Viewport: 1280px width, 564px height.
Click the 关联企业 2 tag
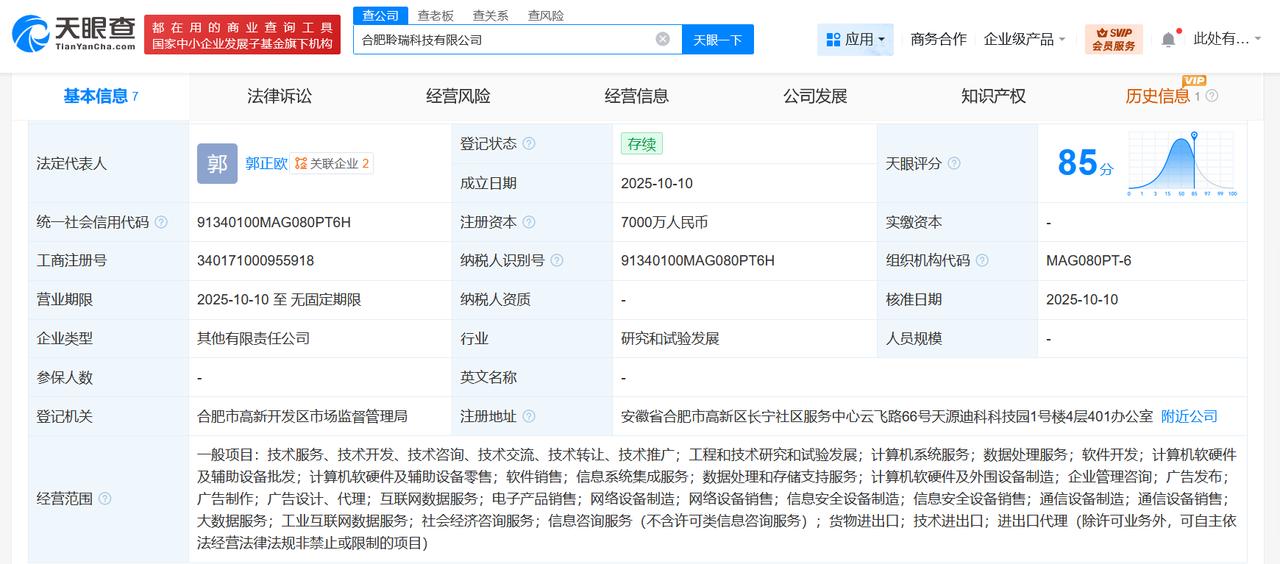coord(332,163)
